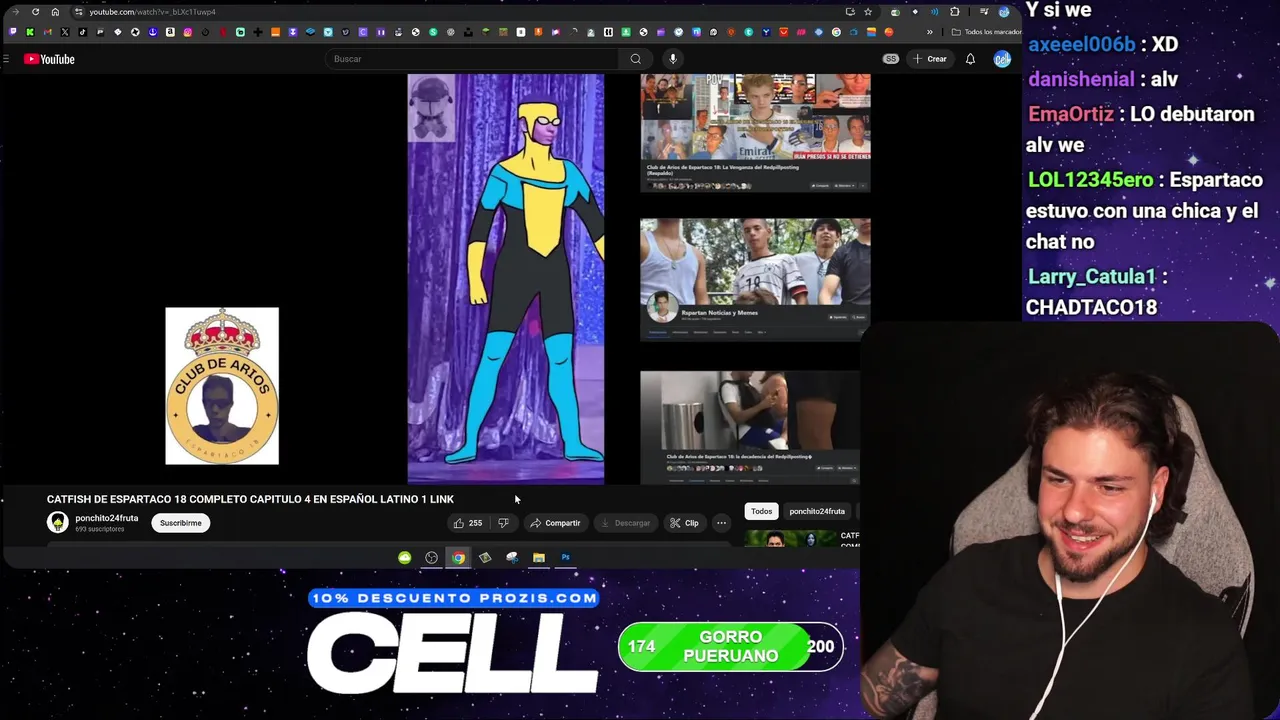Expand hidden bookmarks chevron
Screen dimensions: 1280x720
point(930,32)
